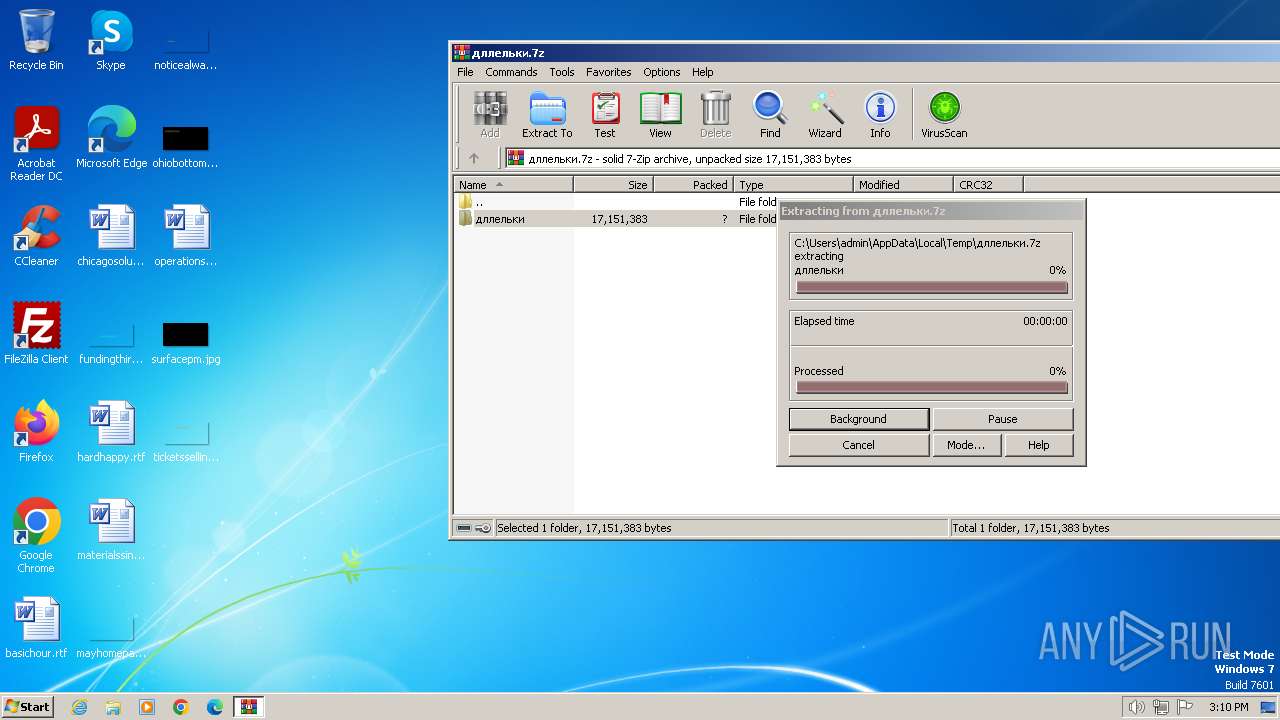This screenshot has width=1280, height=720.
Task: Click the Find magnifier toolbar icon
Action: point(770,115)
